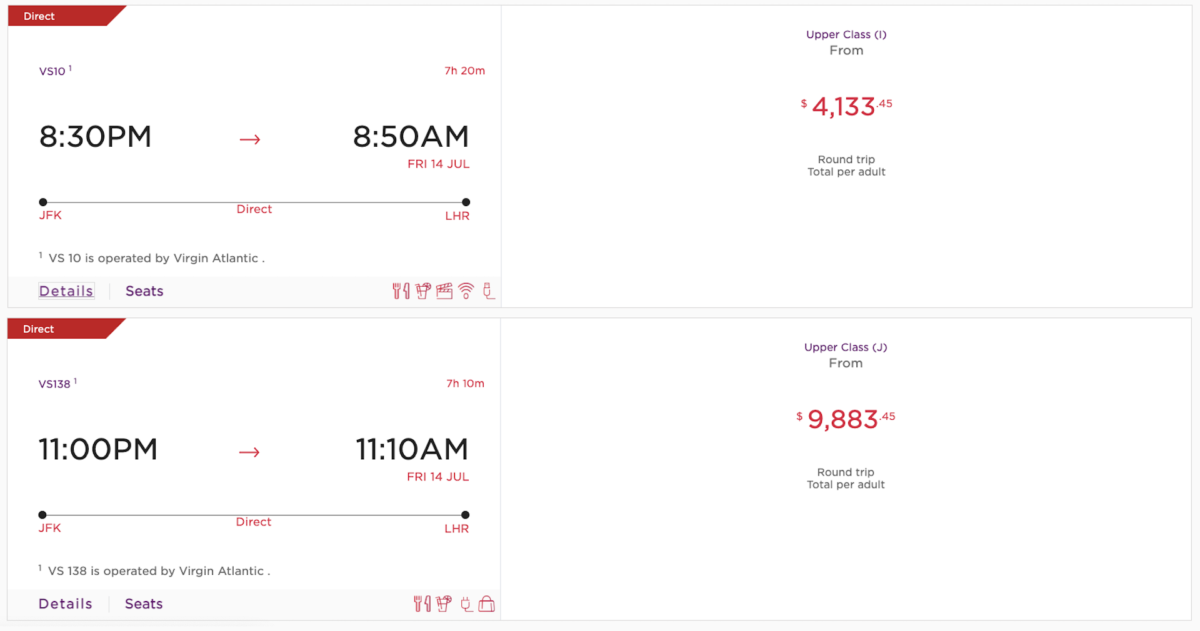1200x631 pixels.
Task: Click the VS10 flight number footnote link
Action: (50, 70)
